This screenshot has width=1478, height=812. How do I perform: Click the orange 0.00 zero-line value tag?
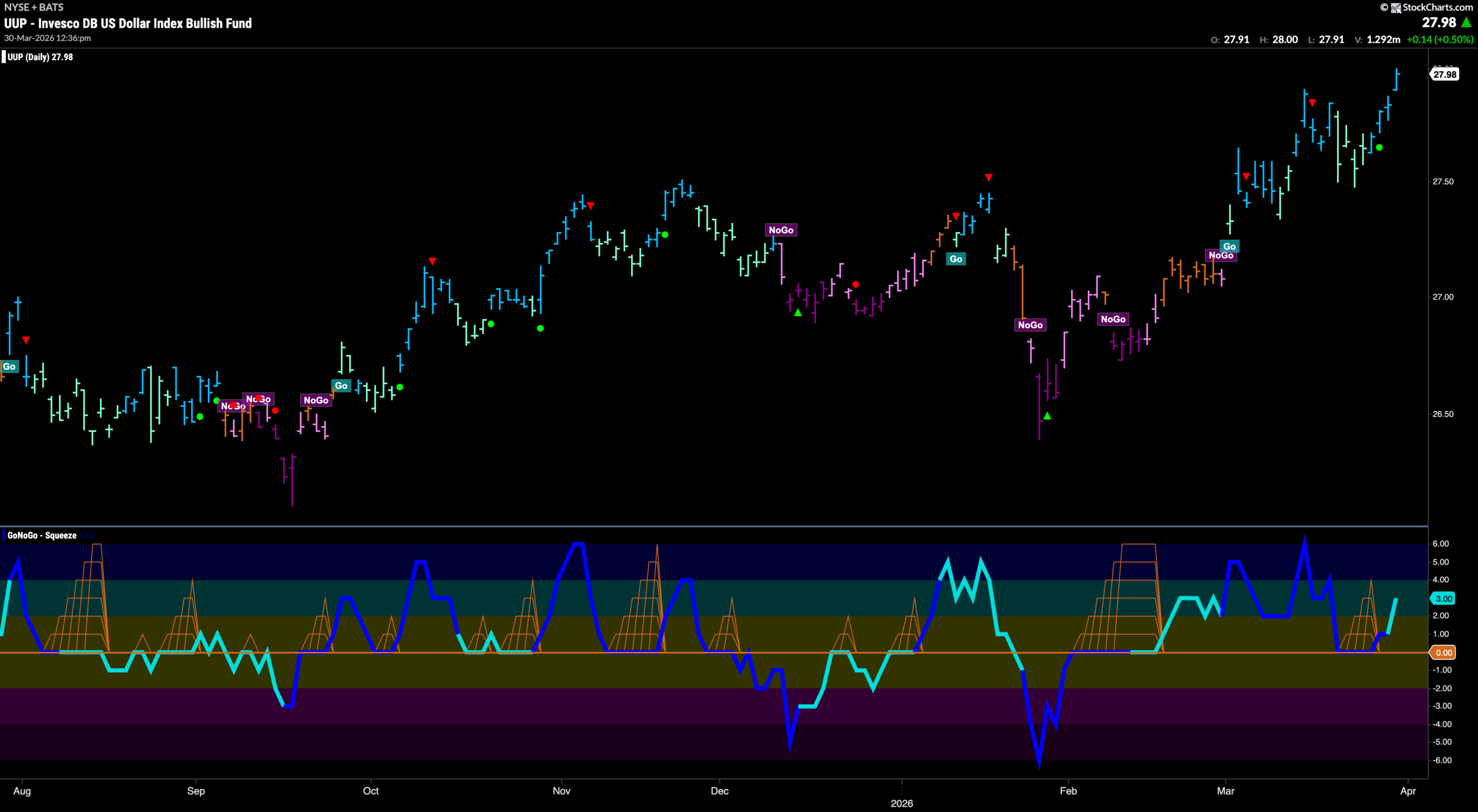click(x=1443, y=653)
